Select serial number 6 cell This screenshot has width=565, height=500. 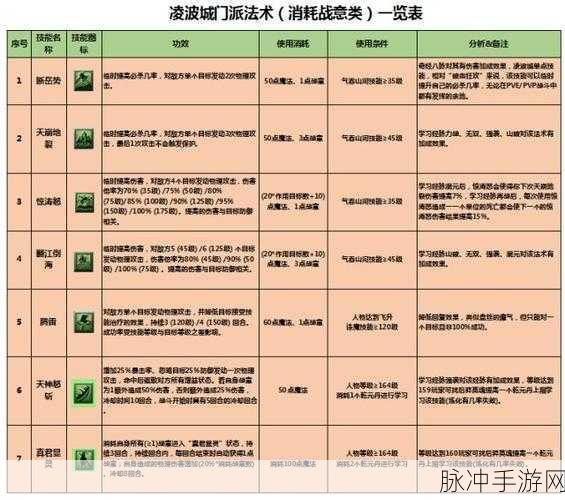tap(19, 390)
